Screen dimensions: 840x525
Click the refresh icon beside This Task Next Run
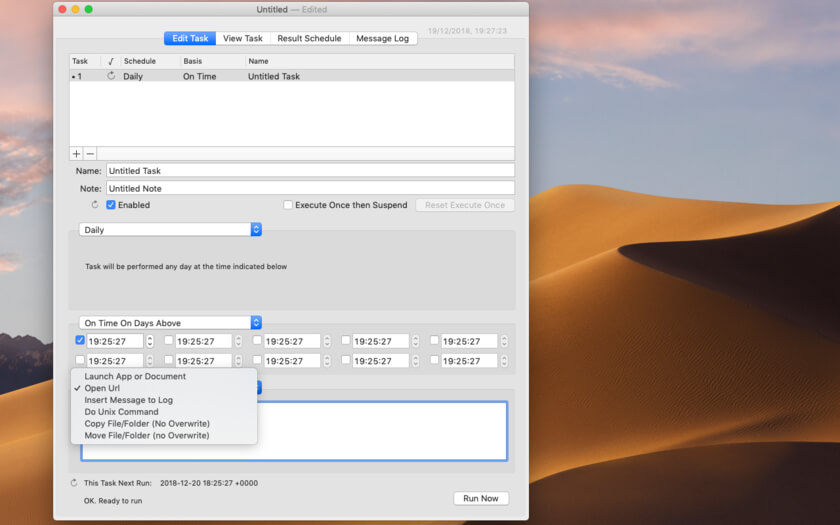tap(74, 483)
